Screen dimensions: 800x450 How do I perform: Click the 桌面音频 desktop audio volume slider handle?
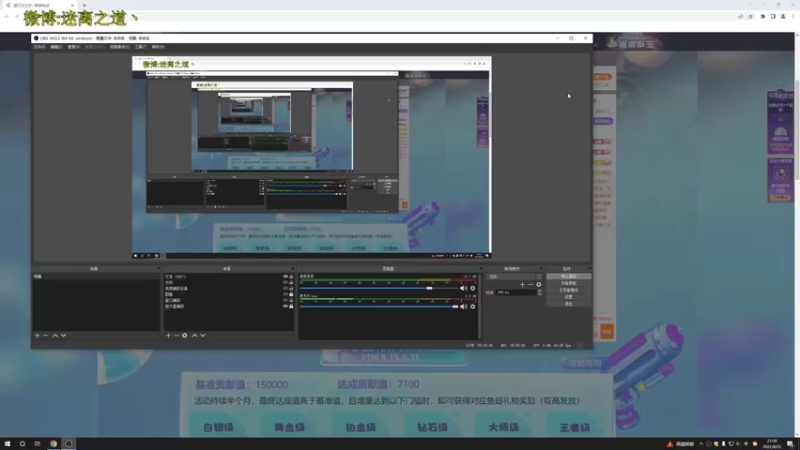(430, 288)
